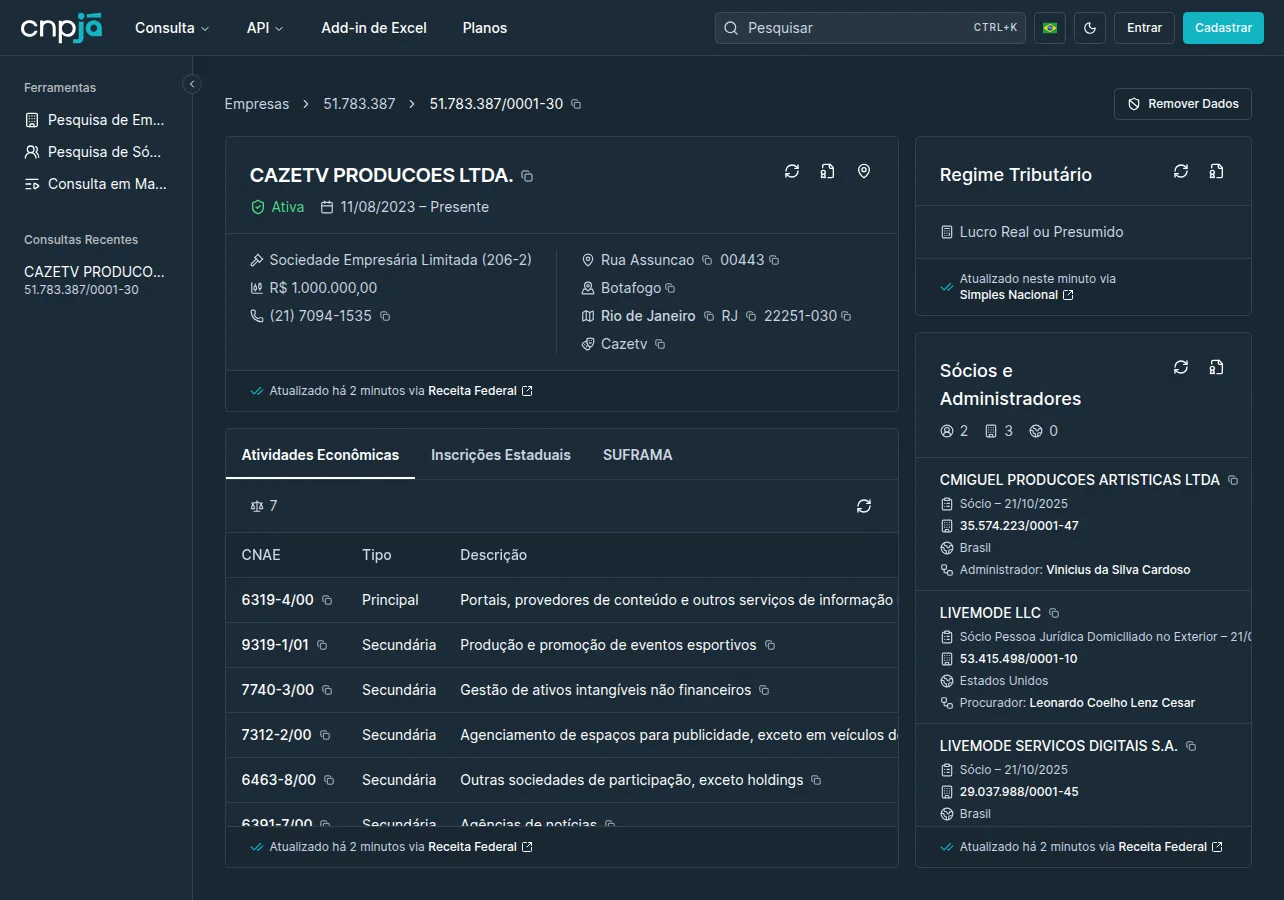Open the Consulta dropdown menu
The width and height of the screenshot is (1284, 900).
point(172,28)
